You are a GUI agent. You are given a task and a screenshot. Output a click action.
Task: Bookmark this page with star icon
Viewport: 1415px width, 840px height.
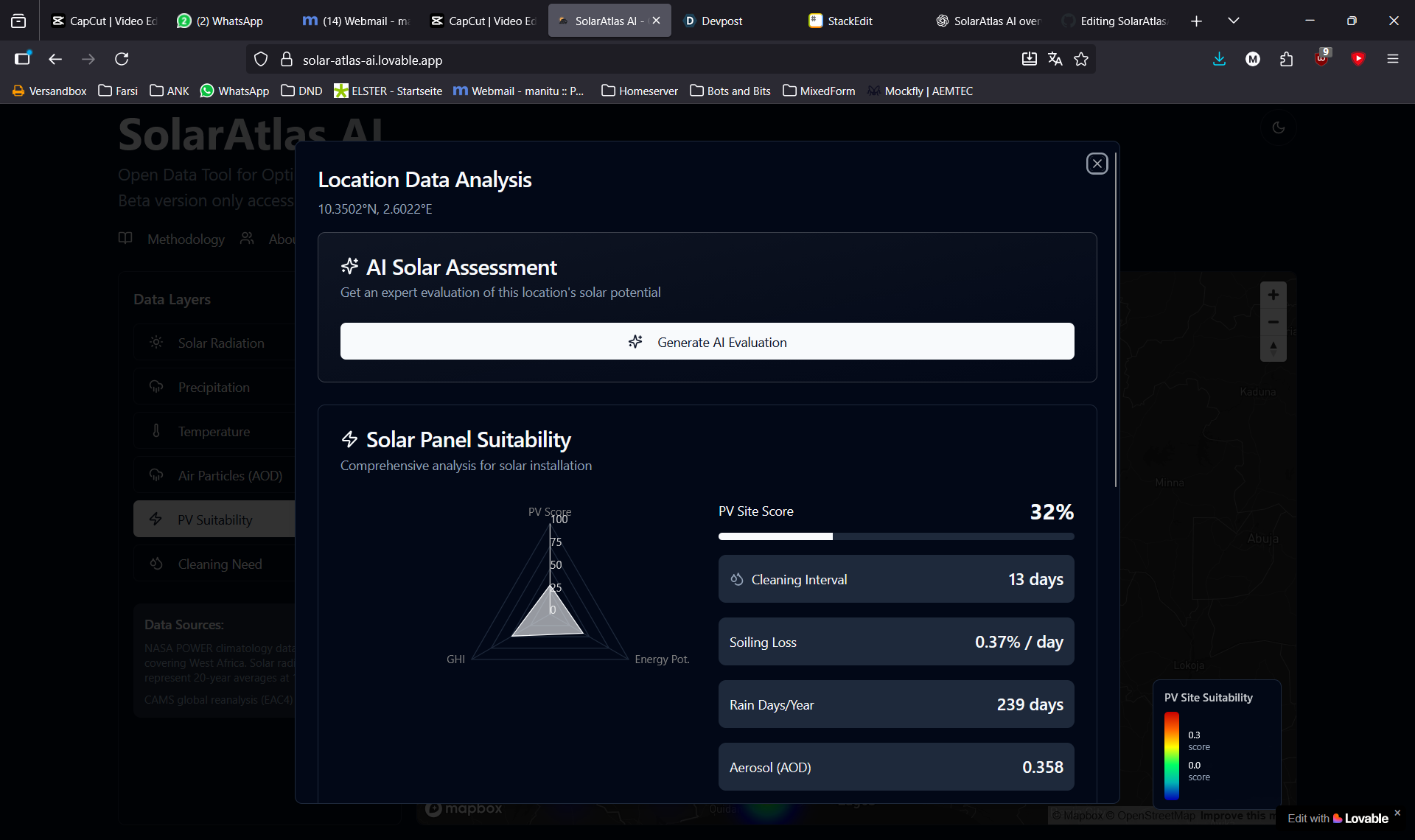pyautogui.click(x=1081, y=59)
